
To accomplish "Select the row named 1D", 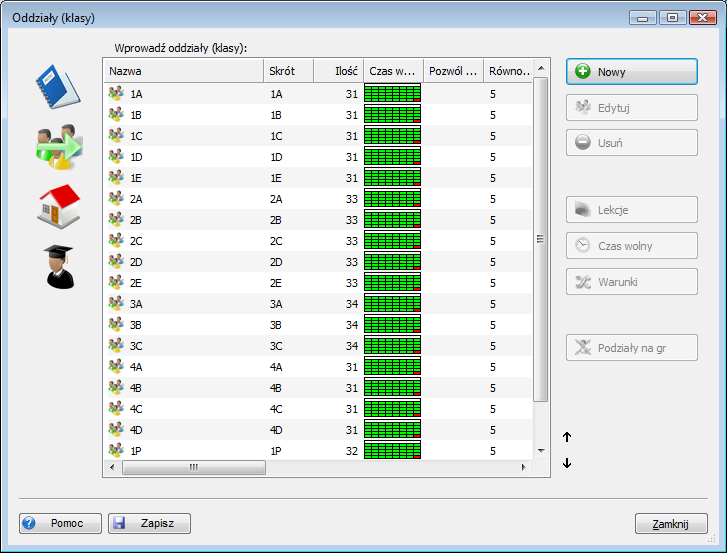I will tap(319, 157).
